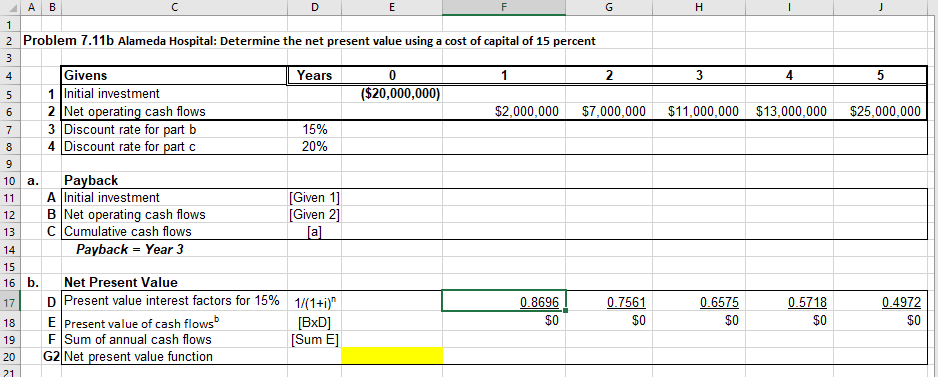Select the ($20,000,000) initial investment cell
This screenshot has height=377, width=938.
(x=391, y=93)
